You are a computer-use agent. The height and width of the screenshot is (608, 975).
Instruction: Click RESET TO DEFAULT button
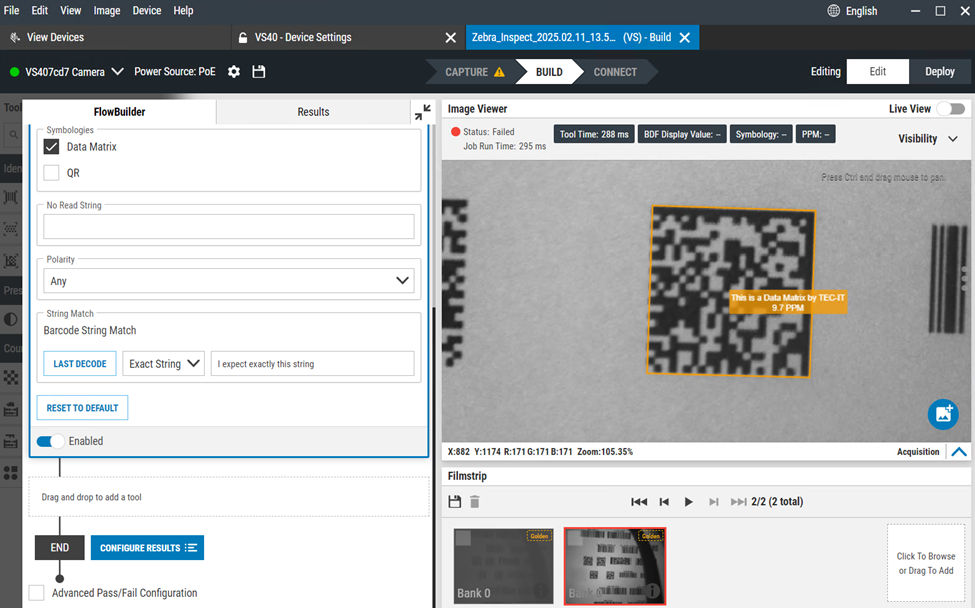pyautogui.click(x=82, y=408)
